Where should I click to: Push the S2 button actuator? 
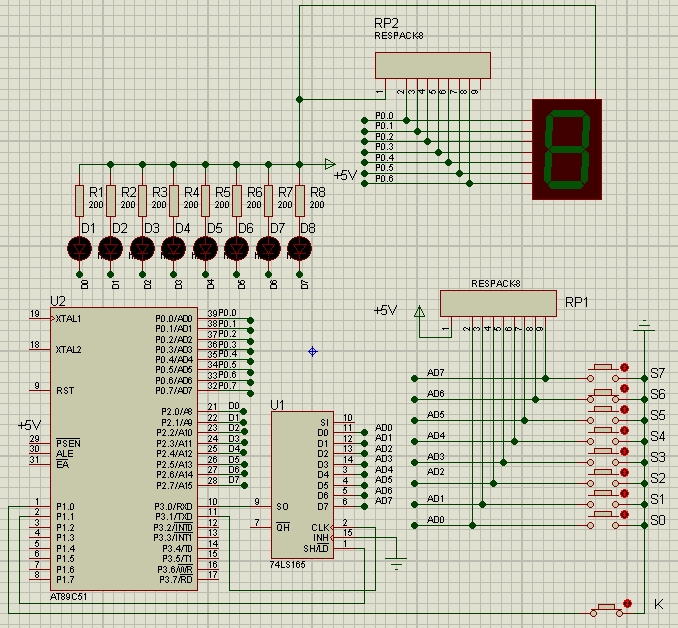click(x=603, y=473)
